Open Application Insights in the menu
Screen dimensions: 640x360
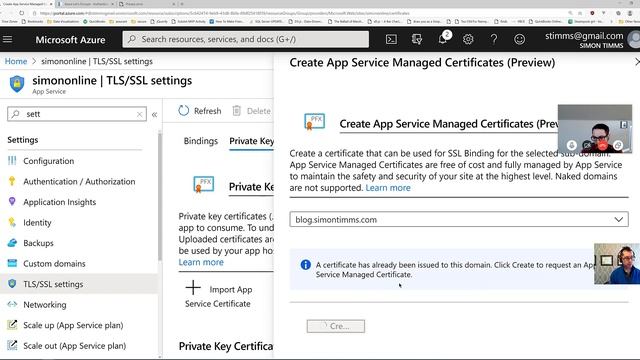coord(60,202)
